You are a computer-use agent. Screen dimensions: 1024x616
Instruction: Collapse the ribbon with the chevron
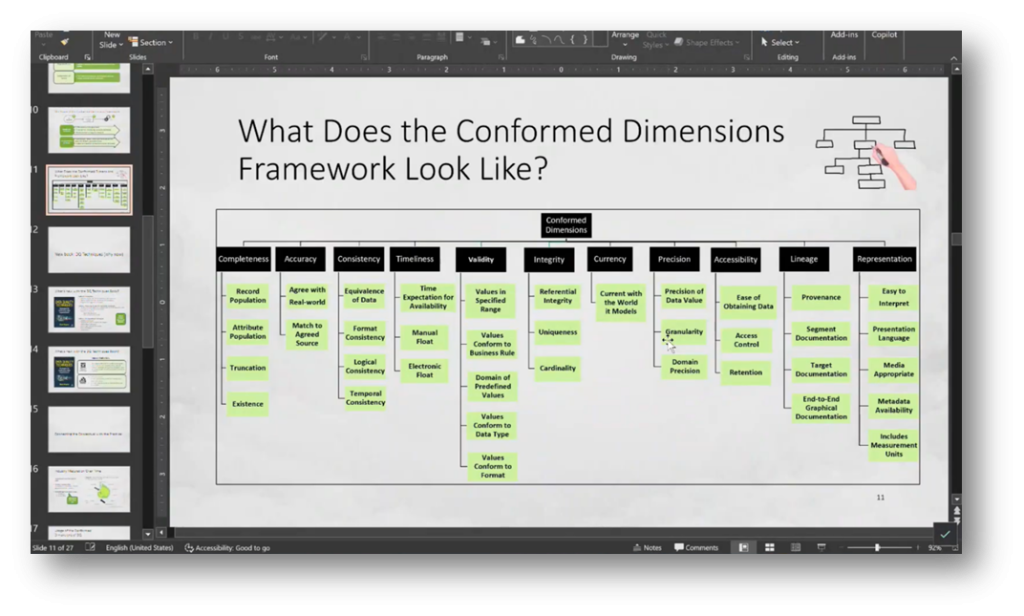[x=953, y=58]
